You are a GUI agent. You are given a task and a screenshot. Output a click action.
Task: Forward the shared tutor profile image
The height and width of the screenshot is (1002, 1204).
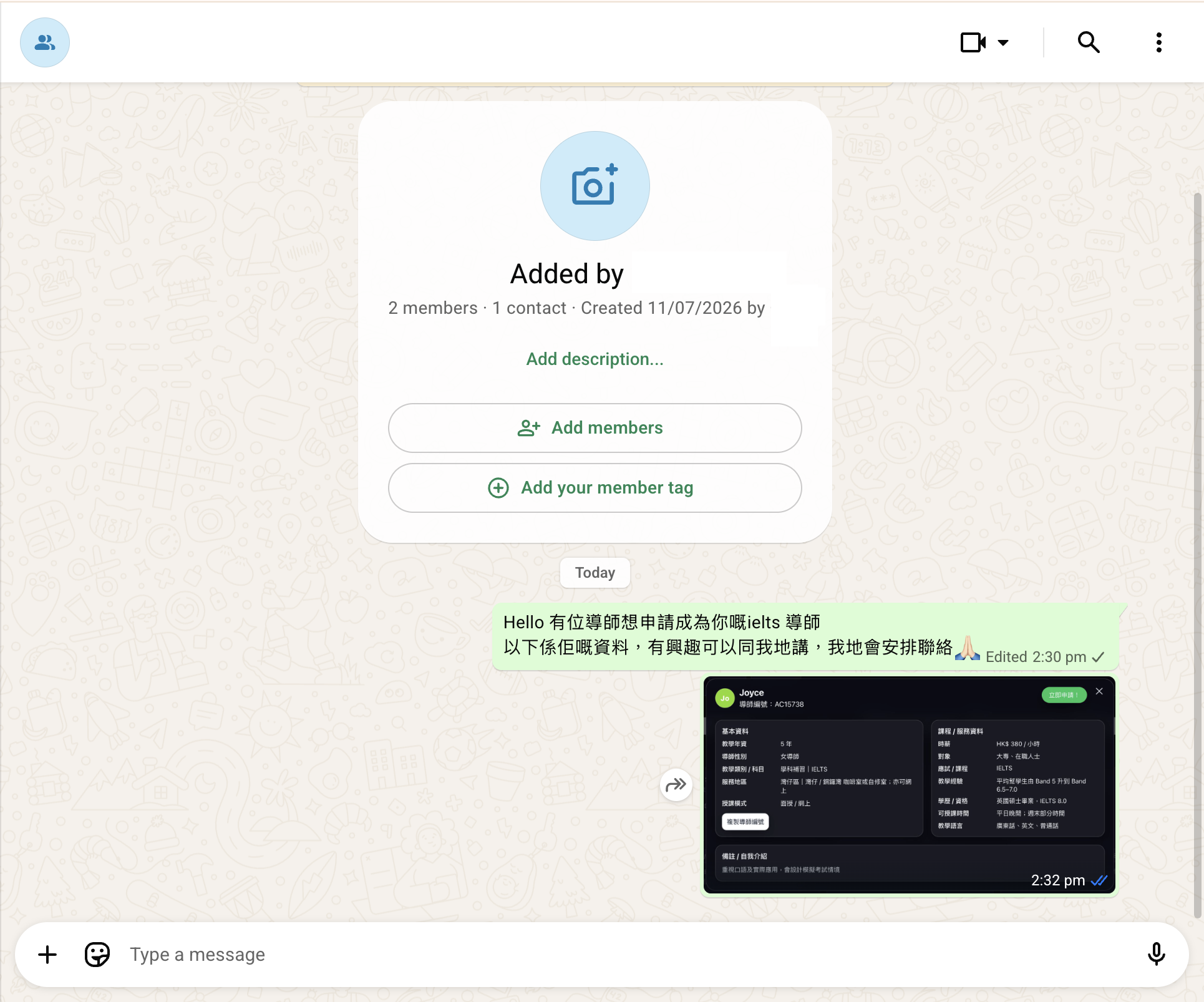point(676,785)
